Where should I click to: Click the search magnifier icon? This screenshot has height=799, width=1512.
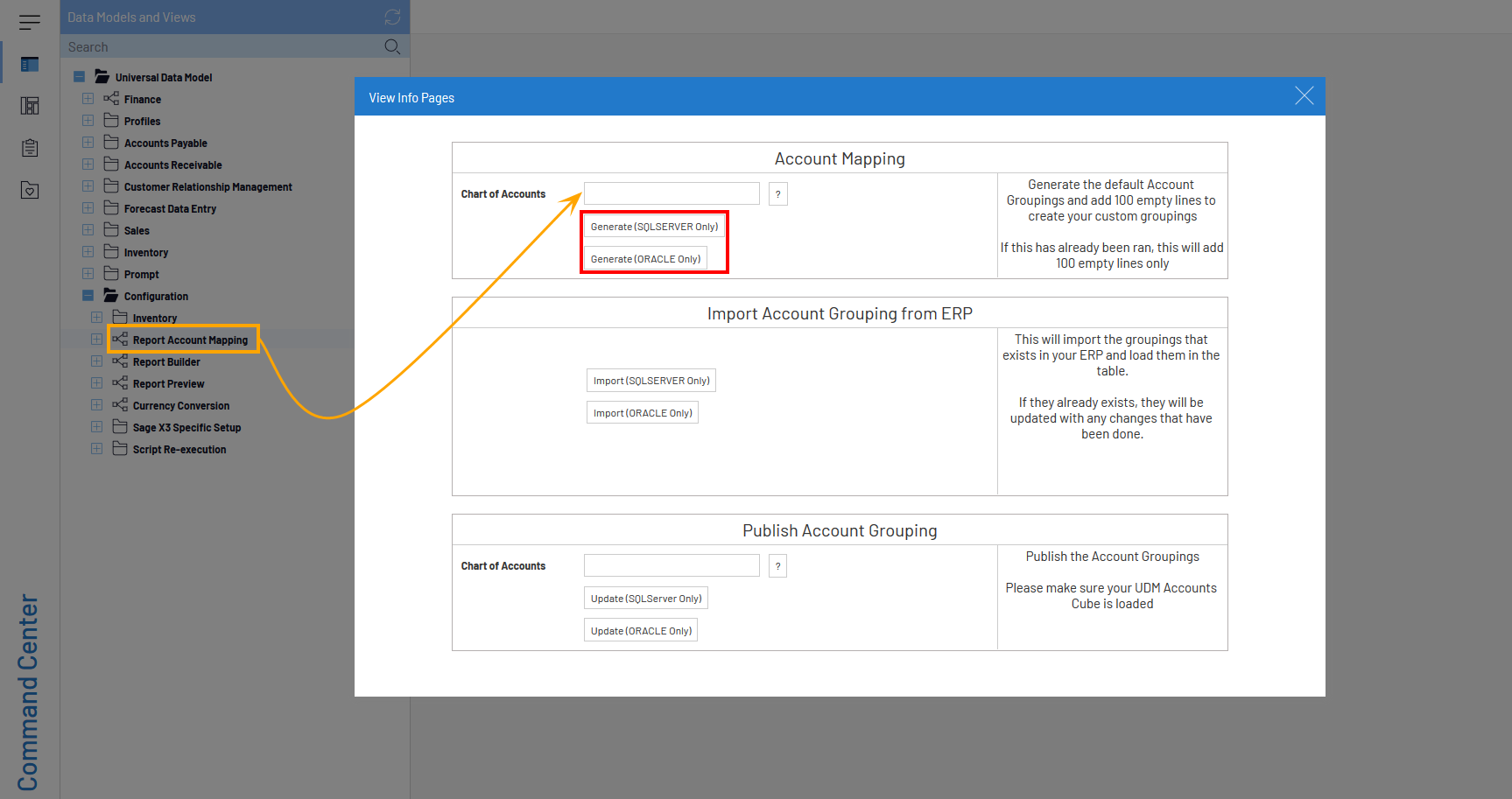(x=392, y=46)
